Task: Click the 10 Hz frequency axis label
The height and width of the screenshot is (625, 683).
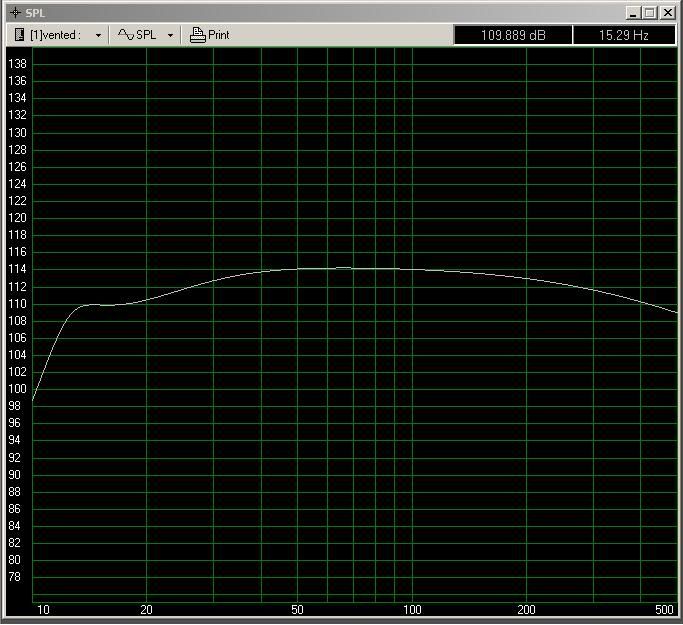Action: click(43, 610)
